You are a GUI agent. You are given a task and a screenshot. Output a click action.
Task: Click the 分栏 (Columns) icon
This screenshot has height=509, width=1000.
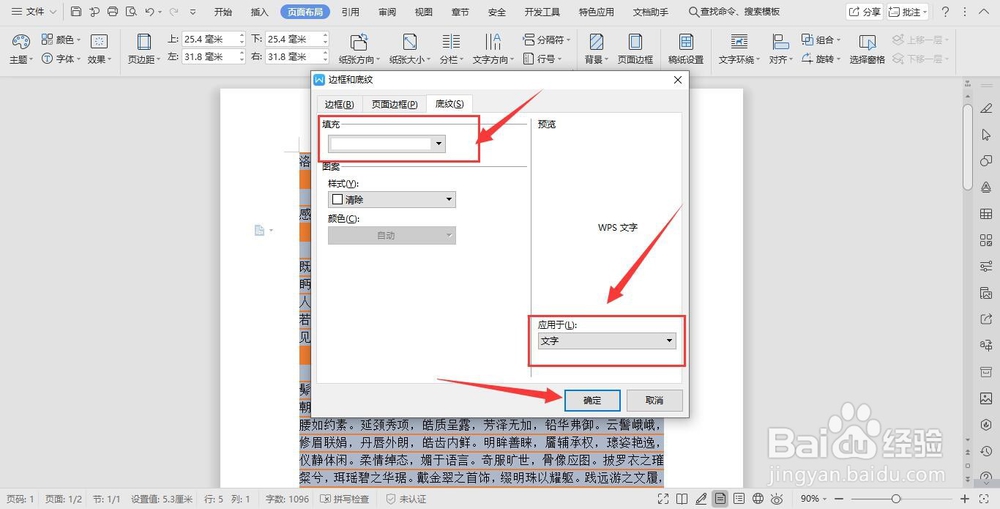point(451,42)
